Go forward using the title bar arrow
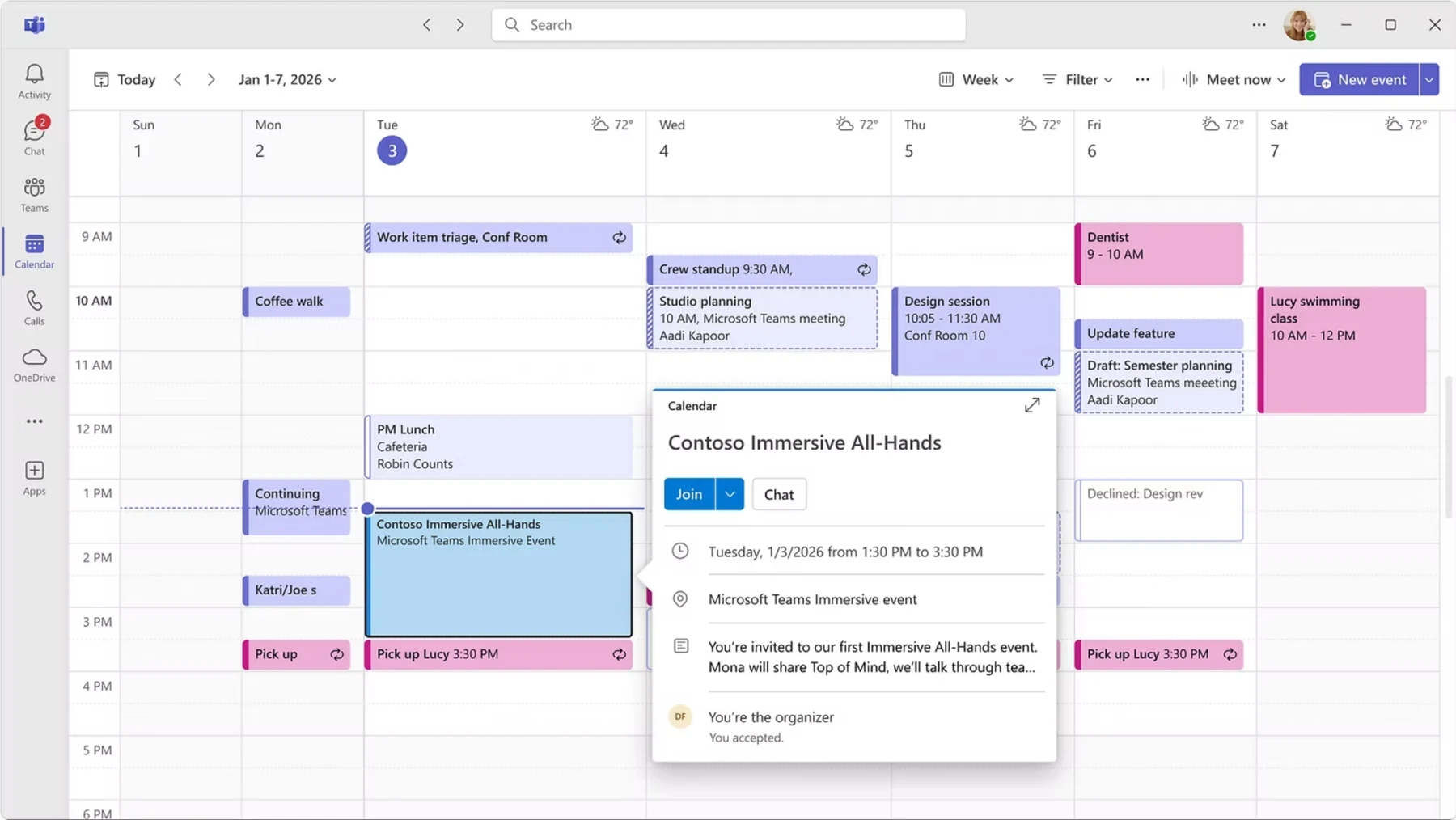Image resolution: width=1456 pixels, height=820 pixels. tap(460, 25)
